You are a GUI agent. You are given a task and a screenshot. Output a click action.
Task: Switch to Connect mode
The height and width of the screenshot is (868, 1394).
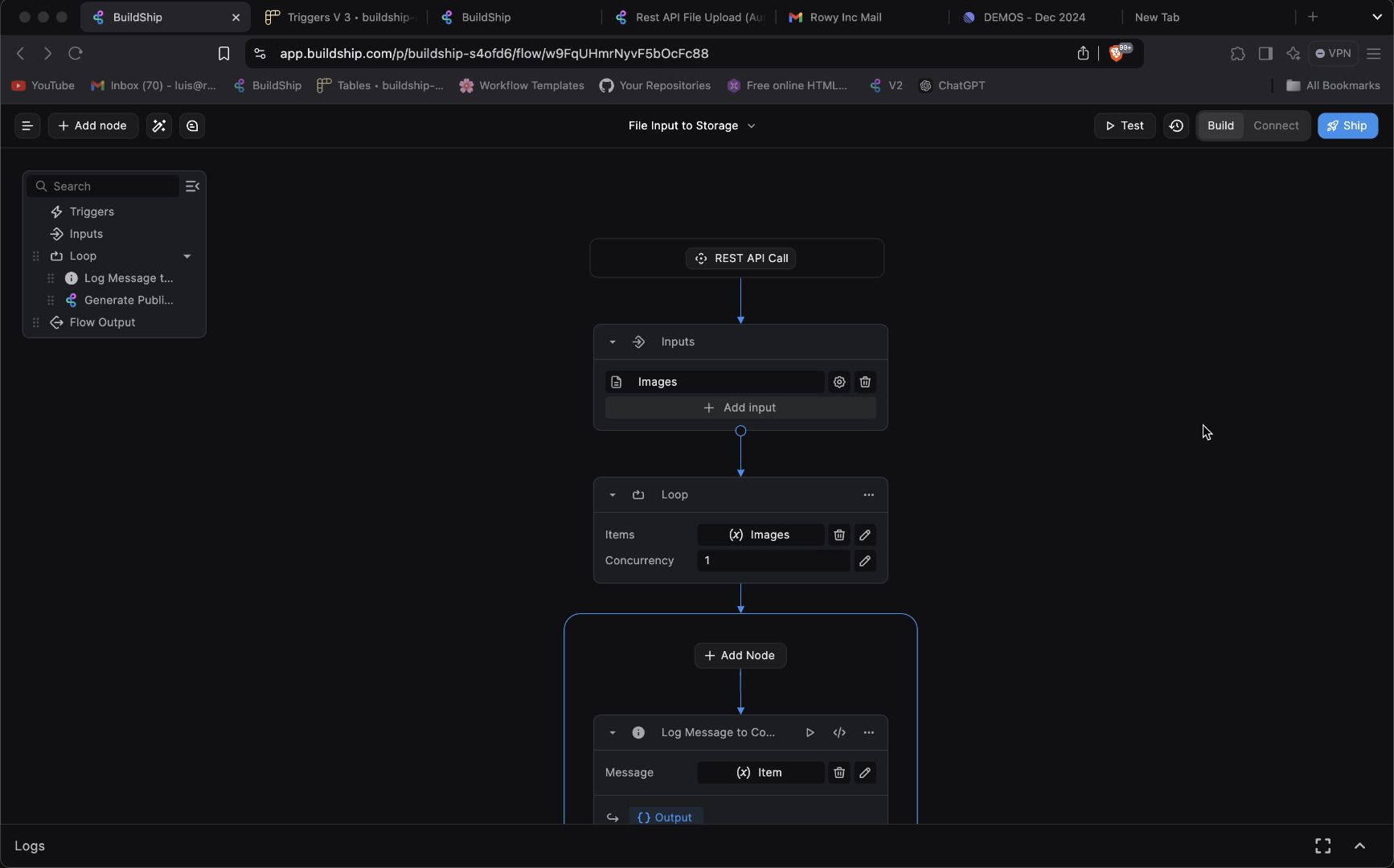1276,126
